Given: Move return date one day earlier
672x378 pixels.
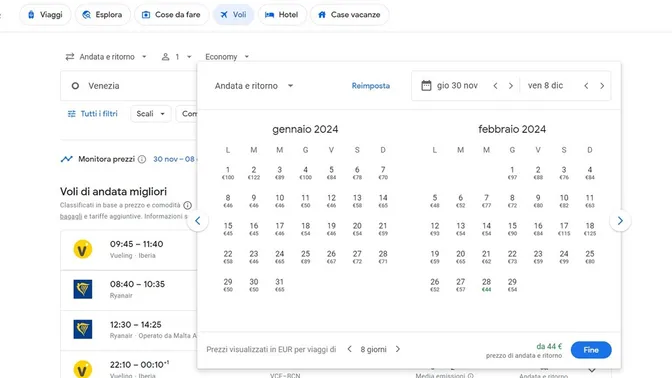Looking at the screenshot, I should [586, 86].
